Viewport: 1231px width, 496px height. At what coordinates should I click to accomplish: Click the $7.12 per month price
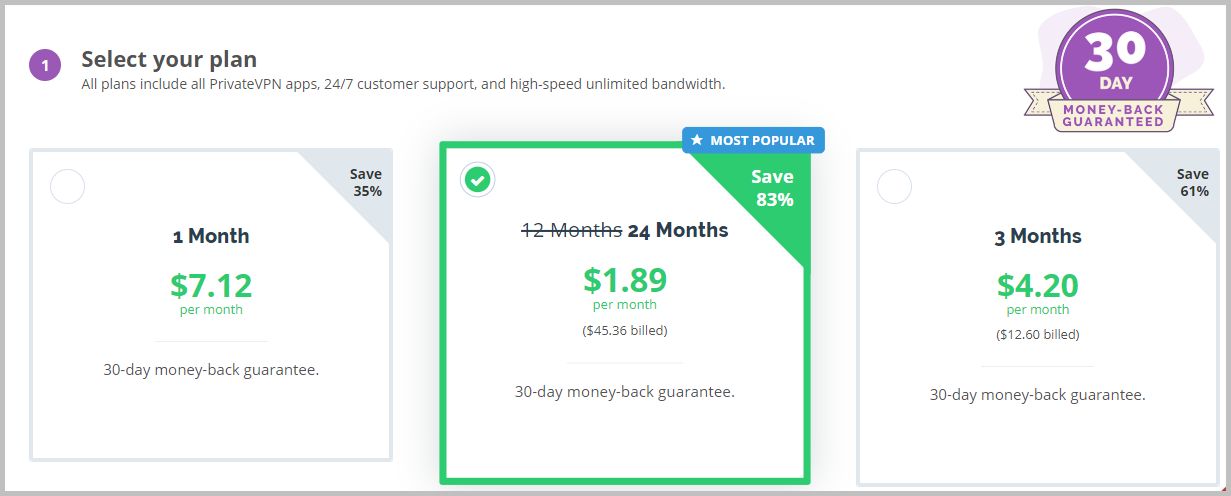click(211, 291)
